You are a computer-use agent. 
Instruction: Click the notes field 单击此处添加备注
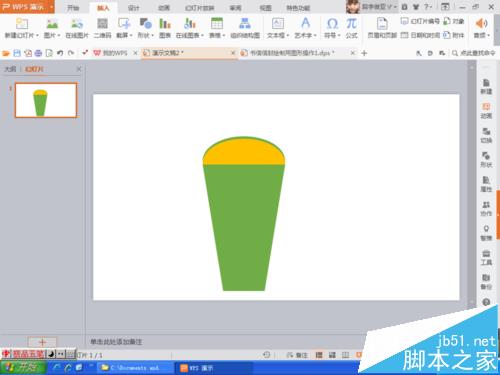[x=116, y=342]
